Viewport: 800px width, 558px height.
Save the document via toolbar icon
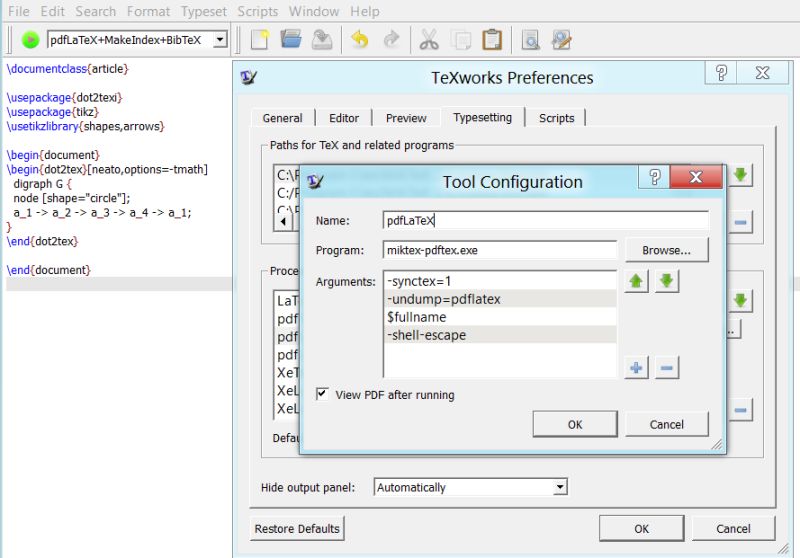[322, 40]
